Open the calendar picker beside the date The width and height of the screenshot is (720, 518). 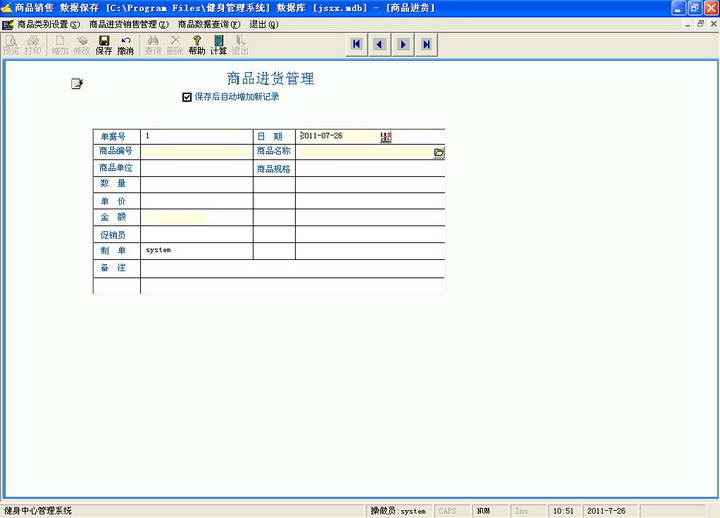pyautogui.click(x=386, y=136)
